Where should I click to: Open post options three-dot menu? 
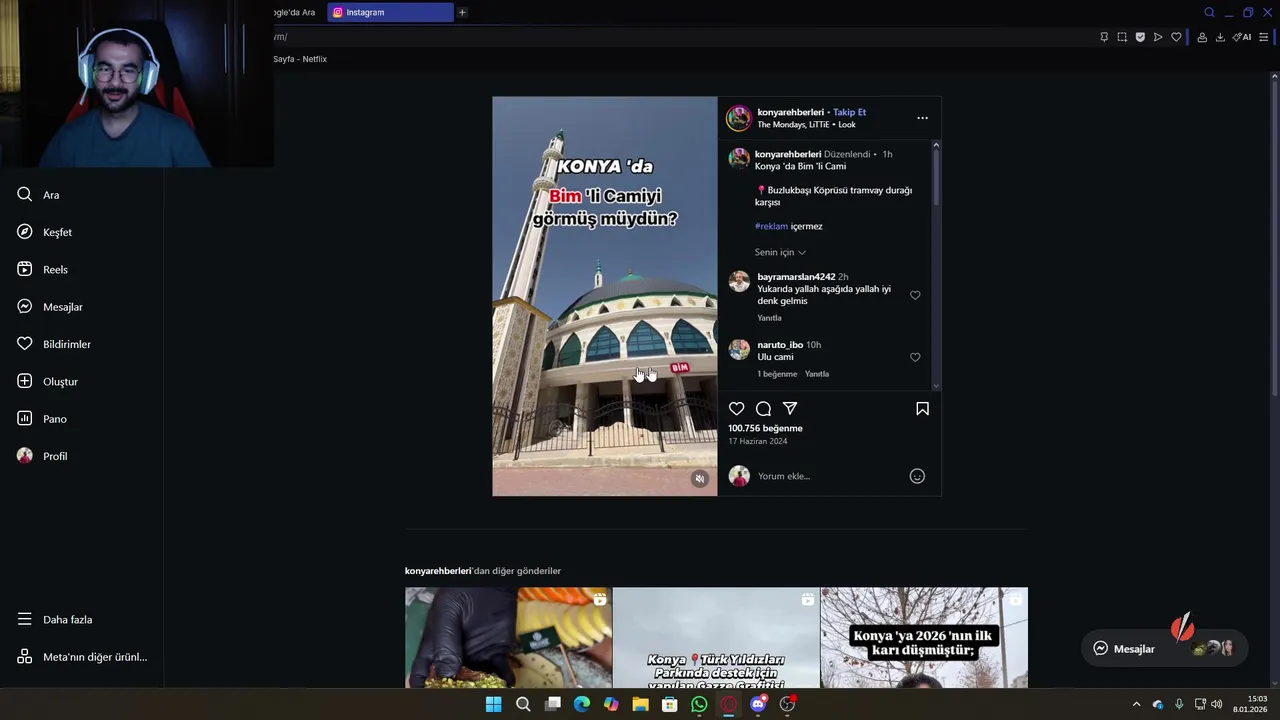(922, 118)
